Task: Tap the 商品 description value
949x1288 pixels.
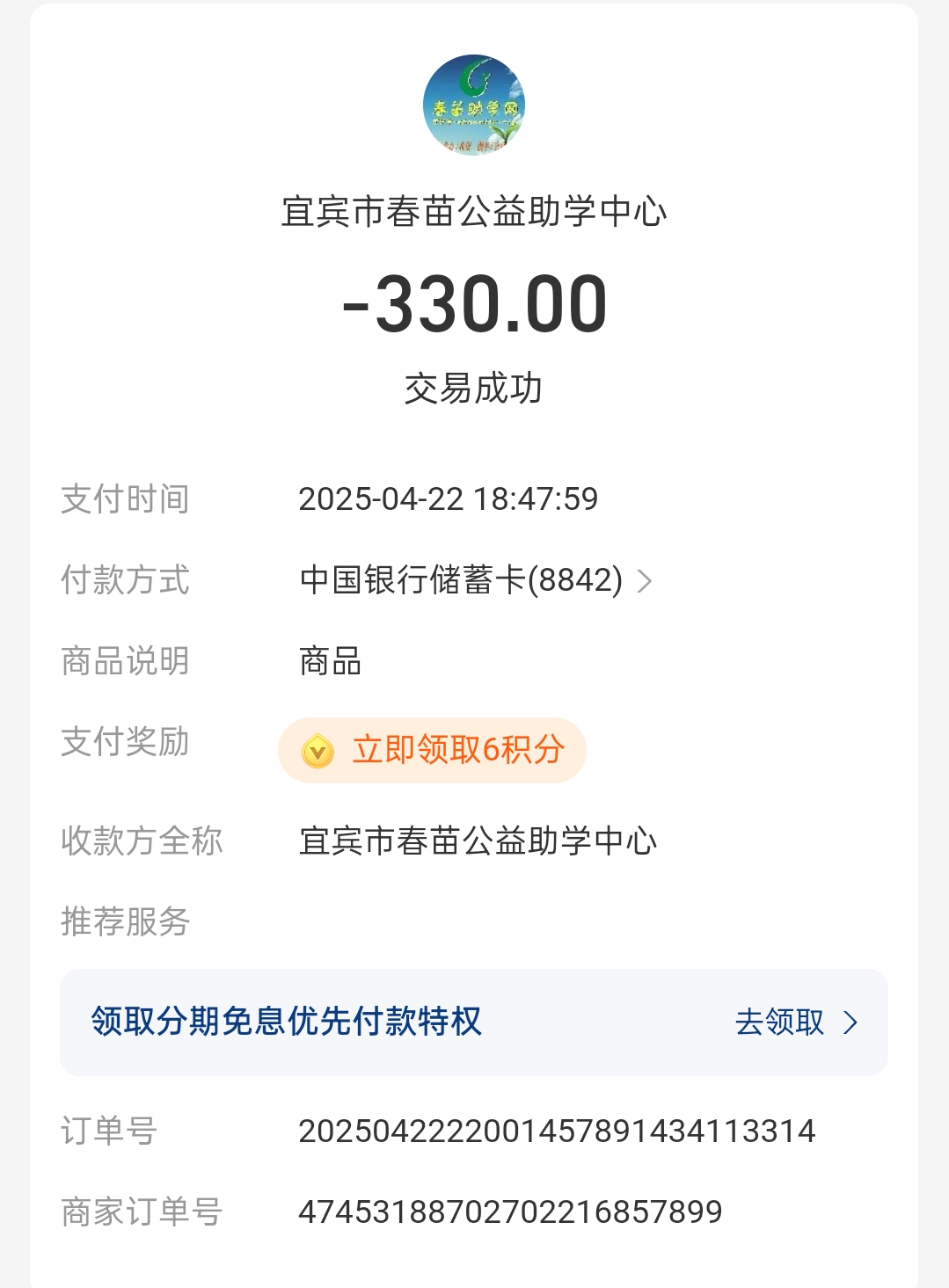Action: click(331, 661)
